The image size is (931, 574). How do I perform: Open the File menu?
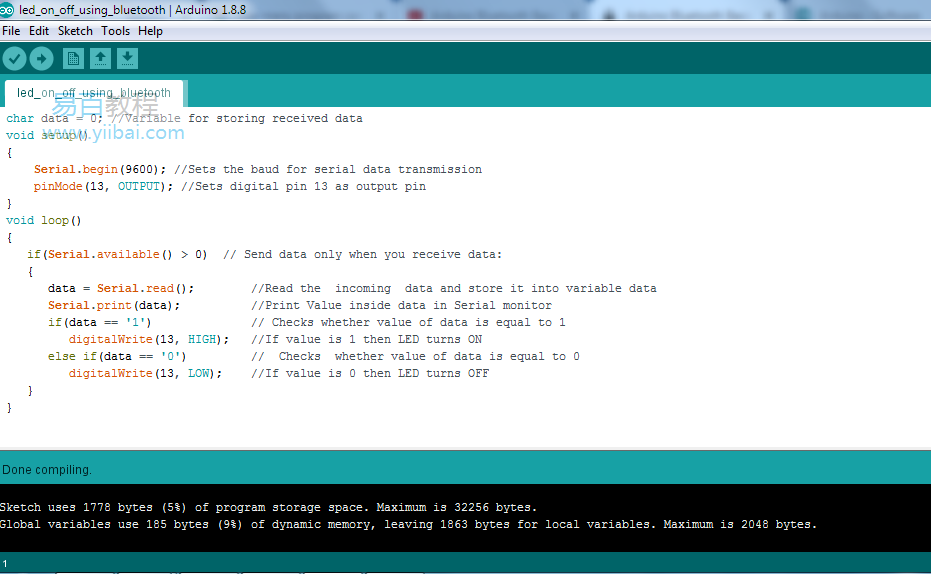pyautogui.click(x=11, y=31)
